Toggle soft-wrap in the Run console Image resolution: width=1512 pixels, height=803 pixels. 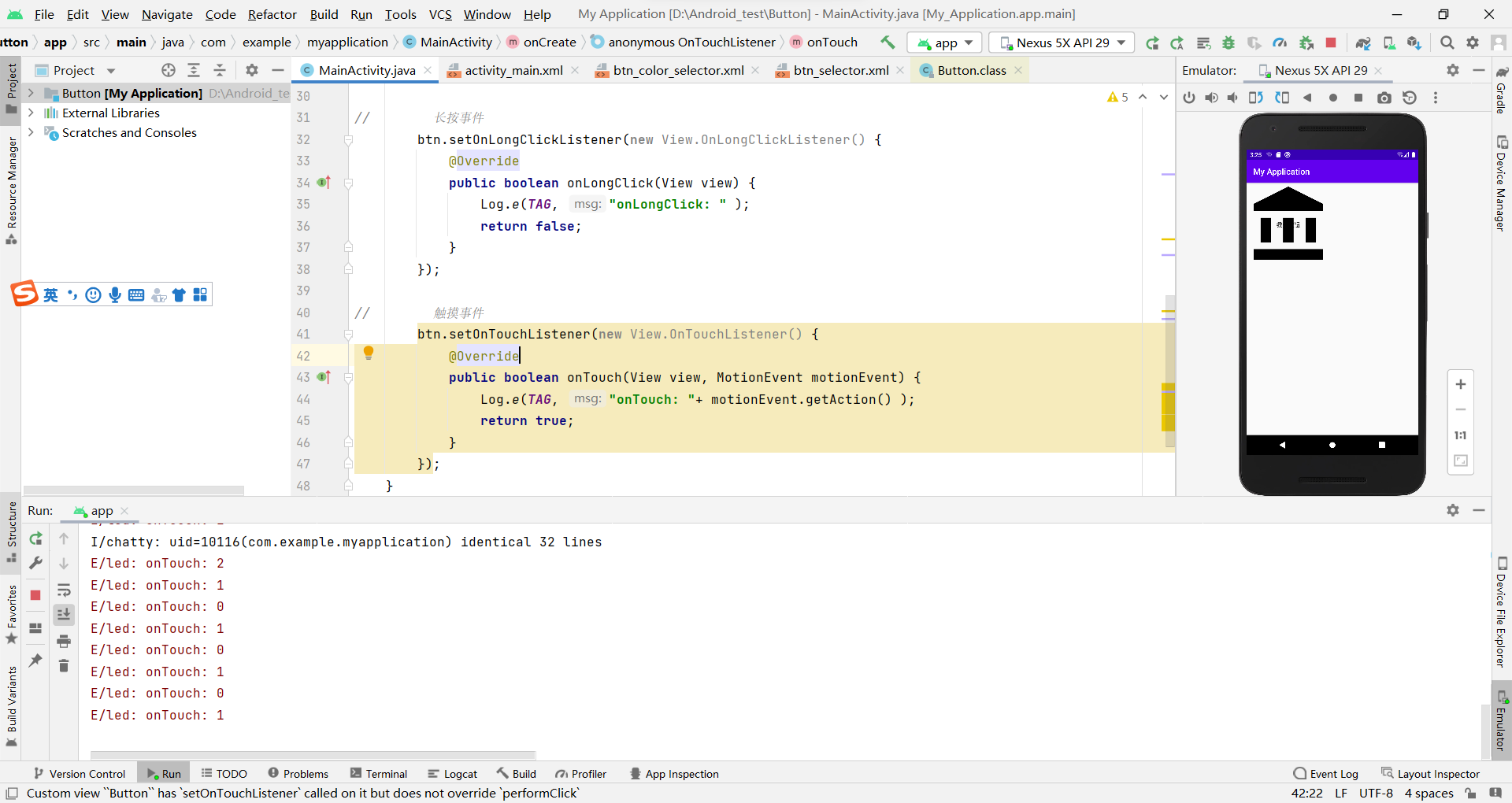(x=64, y=590)
